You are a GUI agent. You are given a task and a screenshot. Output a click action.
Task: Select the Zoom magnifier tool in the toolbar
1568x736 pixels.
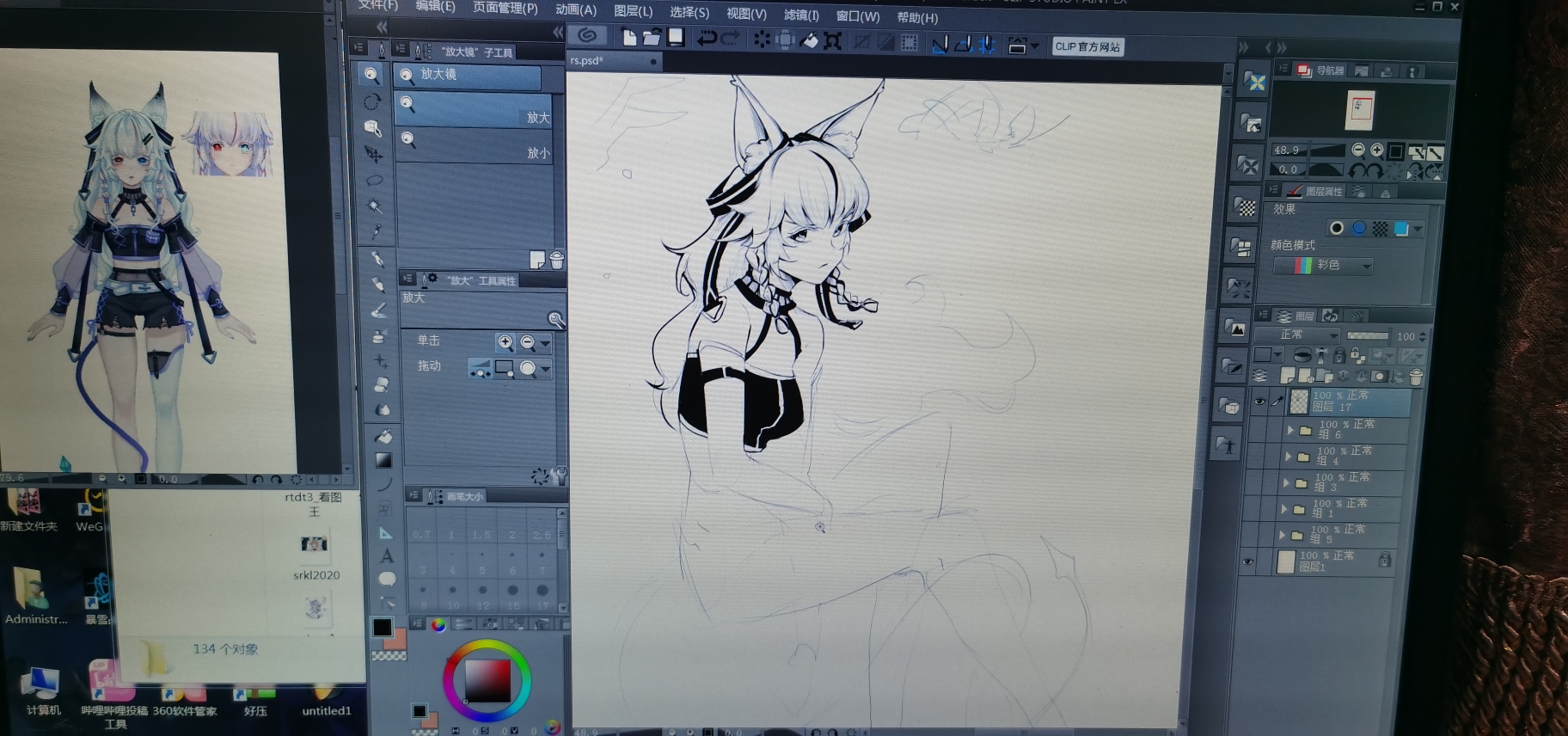[371, 75]
